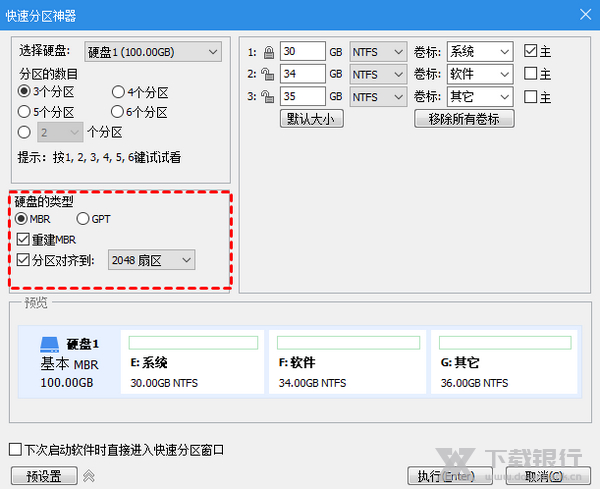The height and width of the screenshot is (489, 600).
Task: Close the 快速分区神器 dialog
Action: point(585,15)
